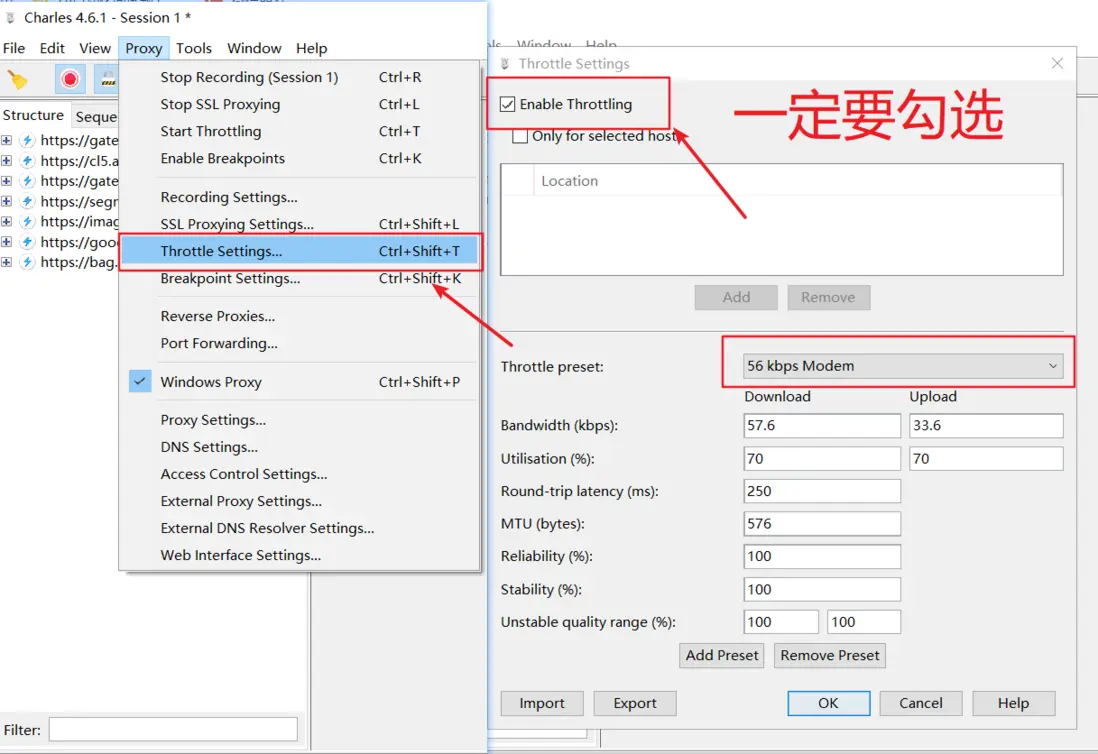This screenshot has height=754, width=1098.
Task: Open Port Forwarding... menu item
Action: [x=300, y=344]
